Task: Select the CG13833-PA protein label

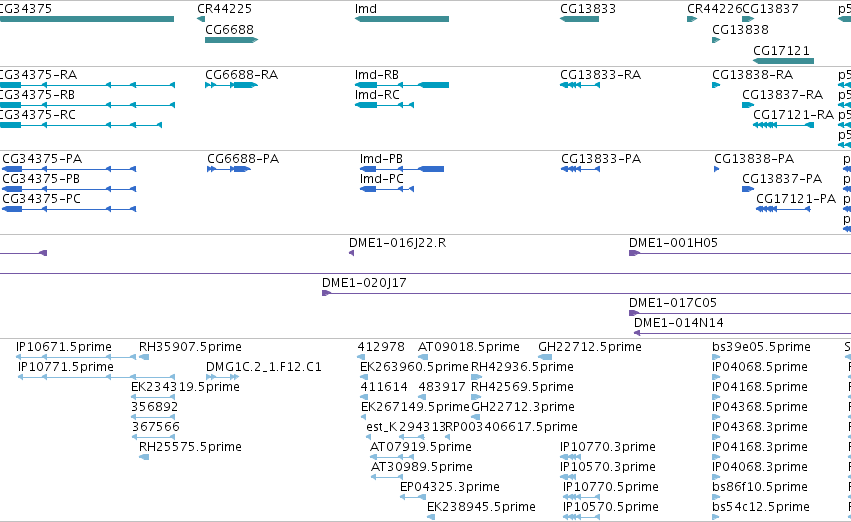Action: click(x=601, y=158)
